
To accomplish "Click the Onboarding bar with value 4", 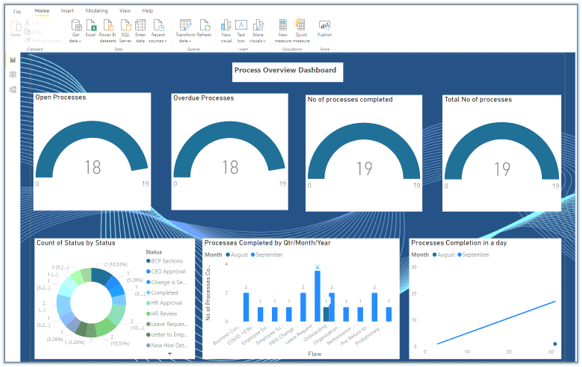I will point(317,296).
